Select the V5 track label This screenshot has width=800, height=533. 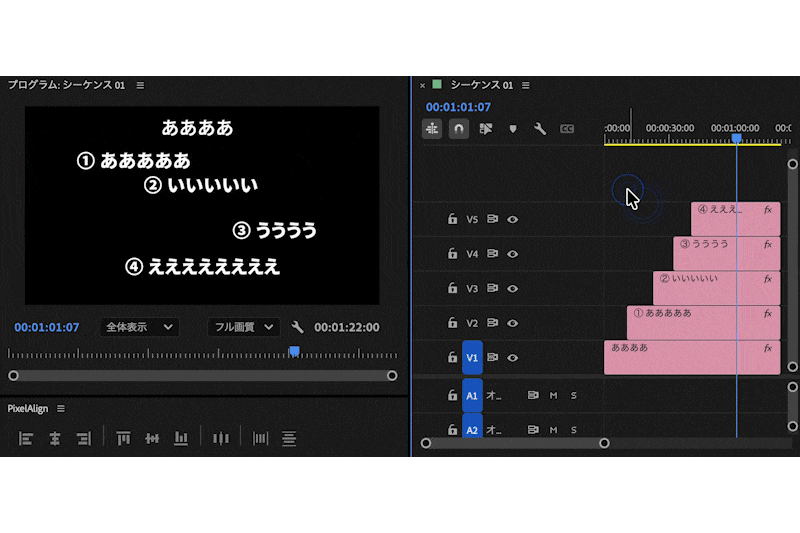coord(472,219)
